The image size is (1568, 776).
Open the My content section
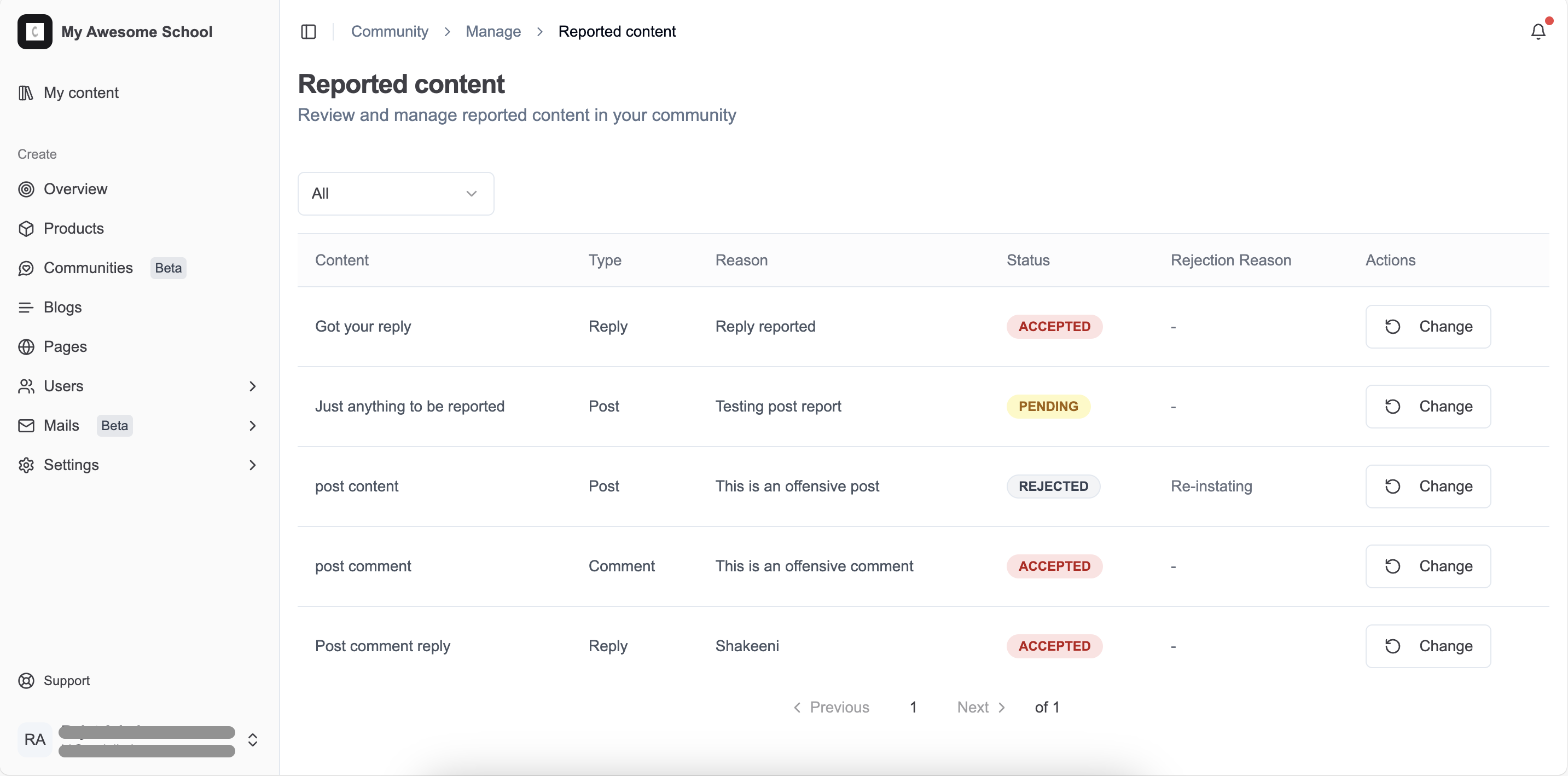coord(81,92)
